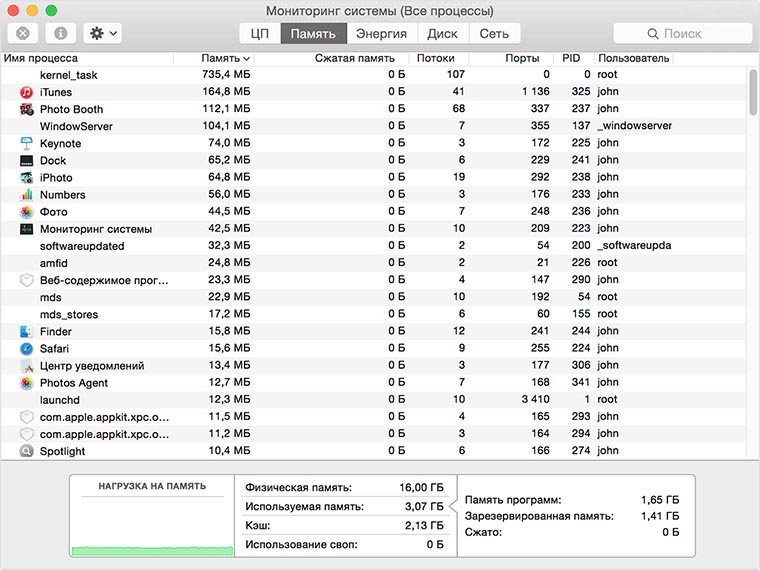
Task: Click the Photo Booth icon
Action: tap(27, 109)
